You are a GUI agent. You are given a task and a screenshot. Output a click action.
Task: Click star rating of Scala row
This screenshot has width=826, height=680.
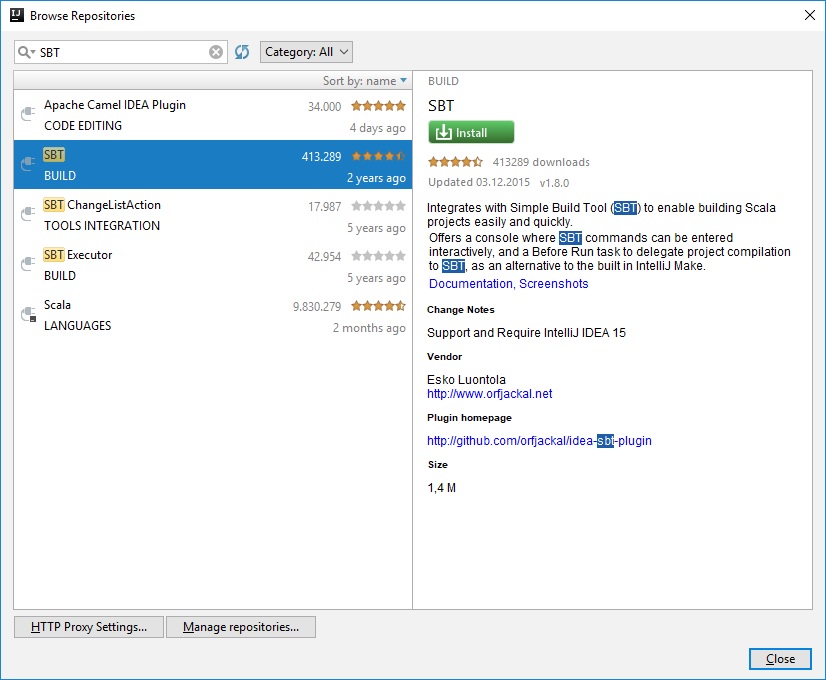[x=378, y=305]
